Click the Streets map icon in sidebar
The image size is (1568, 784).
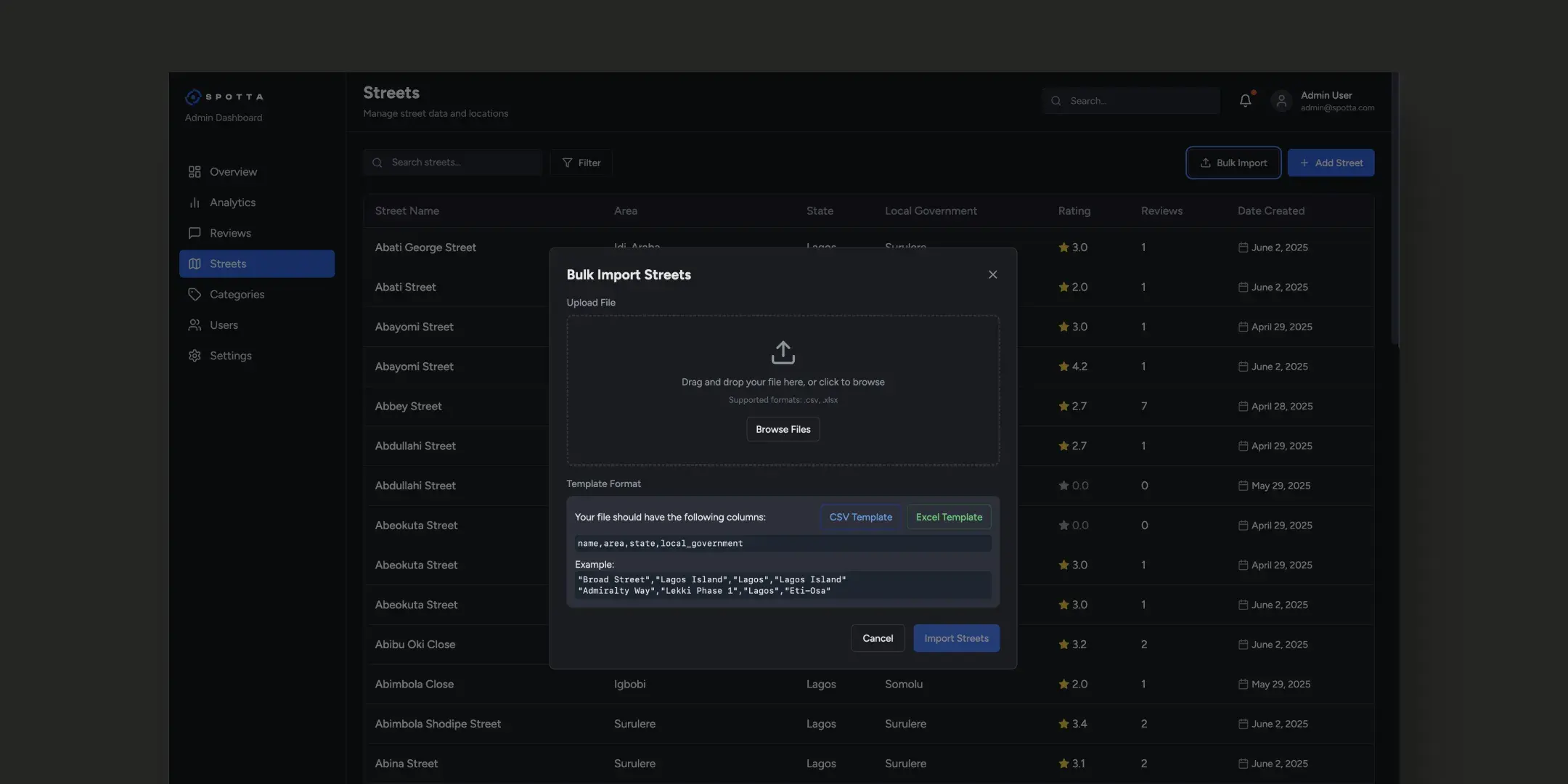194,264
